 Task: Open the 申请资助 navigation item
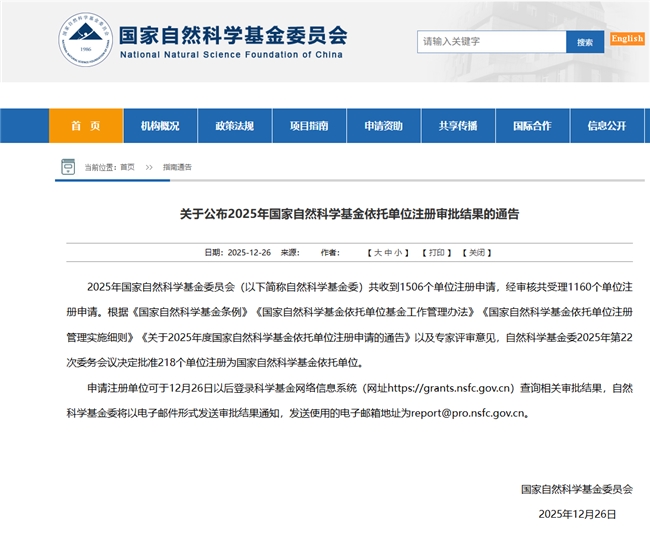click(383, 126)
